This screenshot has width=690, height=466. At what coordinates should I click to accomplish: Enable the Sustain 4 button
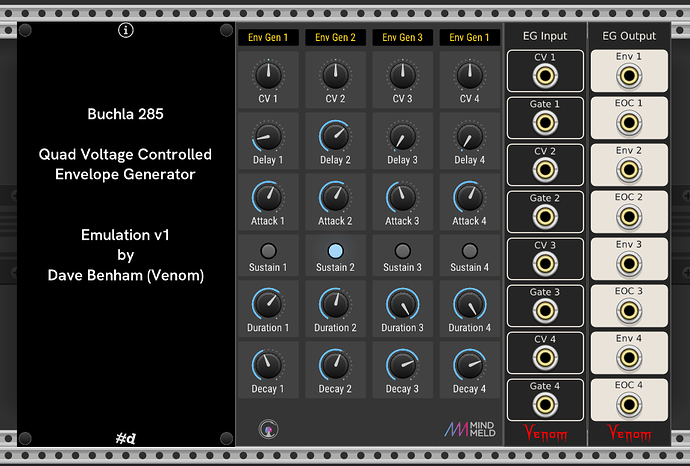point(470,251)
